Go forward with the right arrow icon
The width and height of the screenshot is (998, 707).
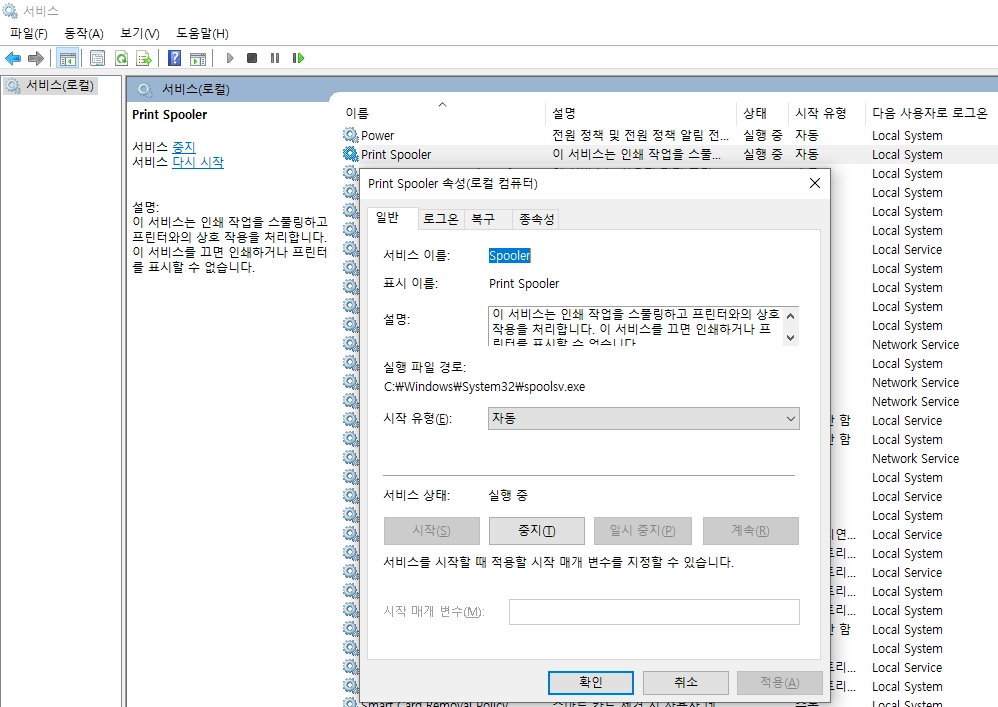[36, 59]
